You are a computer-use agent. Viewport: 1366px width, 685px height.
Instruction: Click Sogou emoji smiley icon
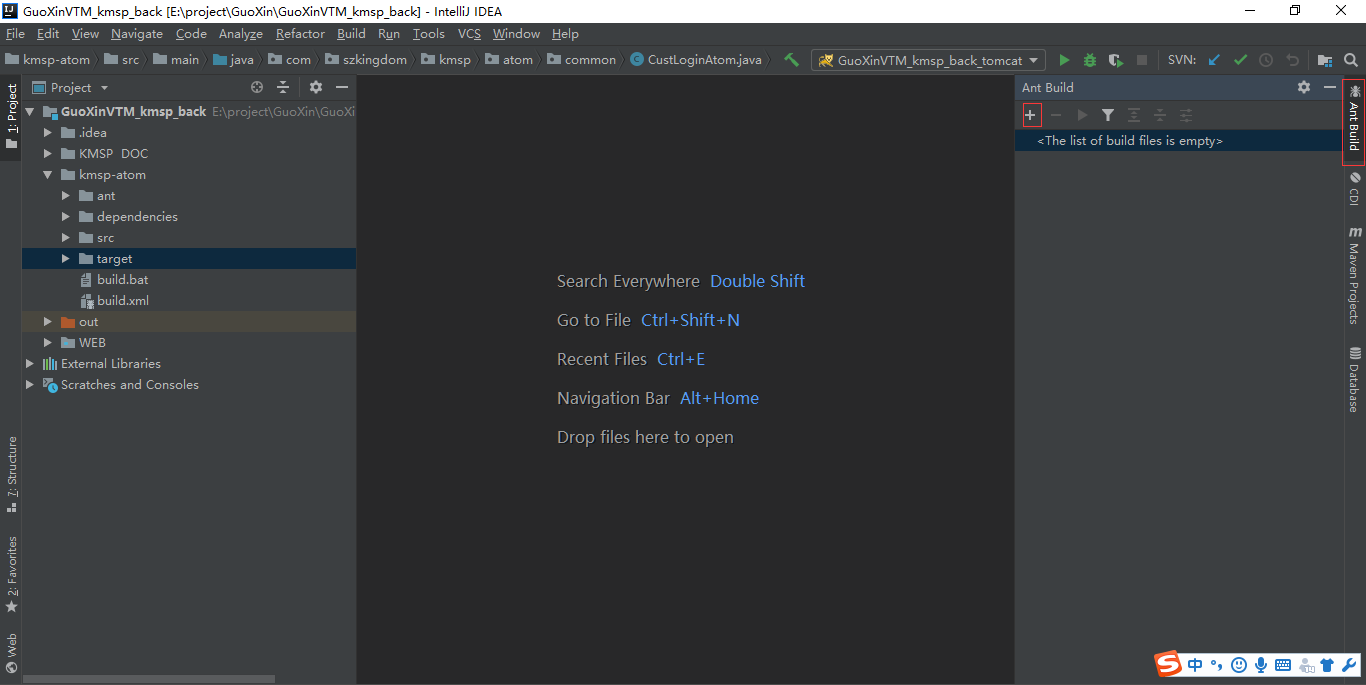[x=1239, y=664]
